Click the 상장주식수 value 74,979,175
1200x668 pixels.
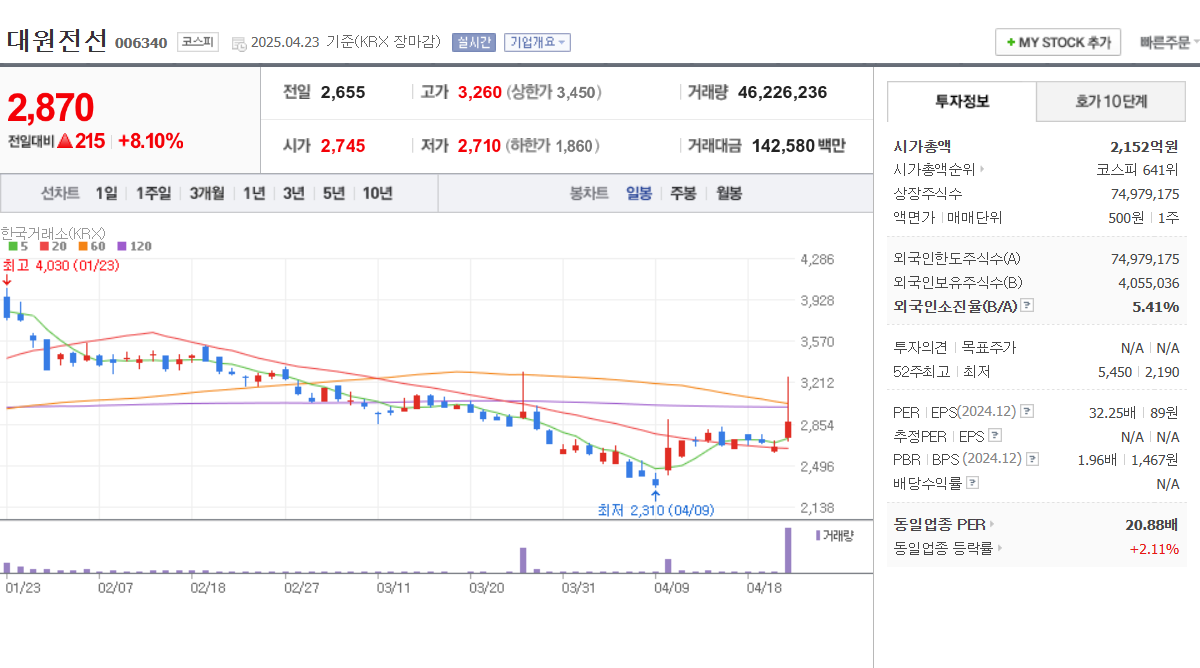[1145, 194]
